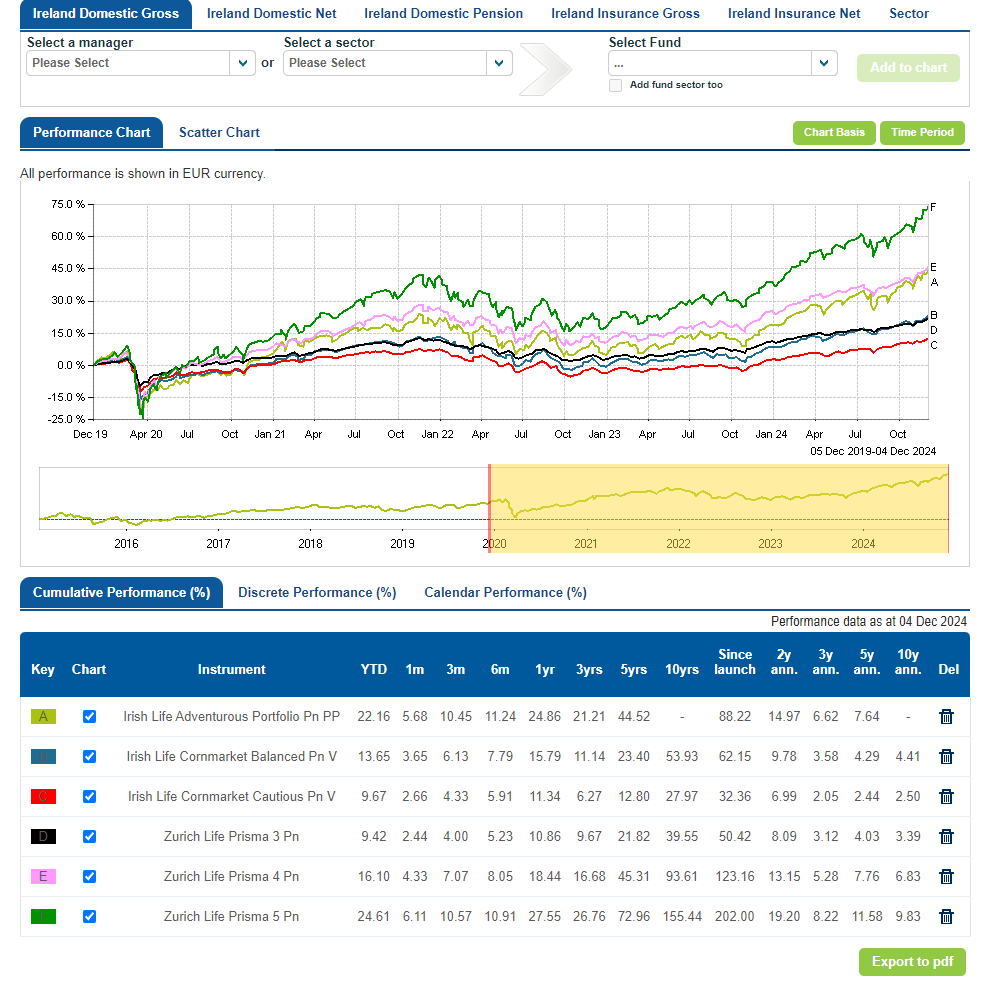
Task: Show the Performance Chart tab
Action: pos(92,133)
